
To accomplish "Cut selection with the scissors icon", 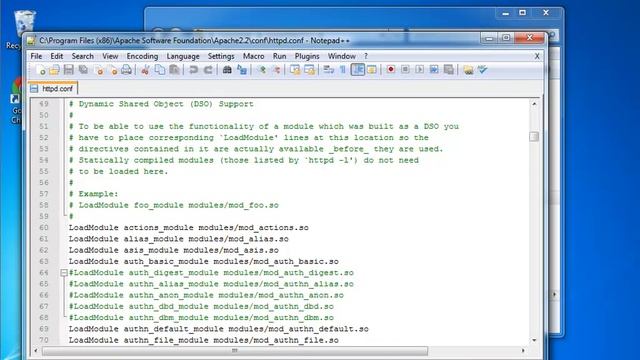I will point(145,70).
